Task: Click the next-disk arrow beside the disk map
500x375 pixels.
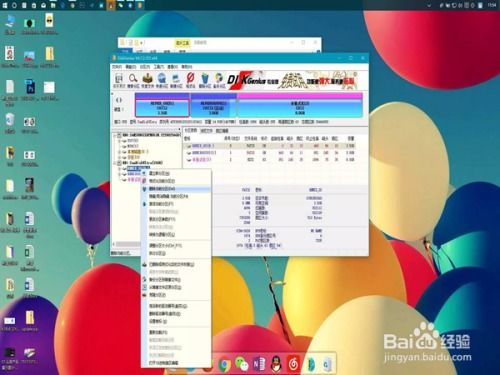Action: point(121,100)
